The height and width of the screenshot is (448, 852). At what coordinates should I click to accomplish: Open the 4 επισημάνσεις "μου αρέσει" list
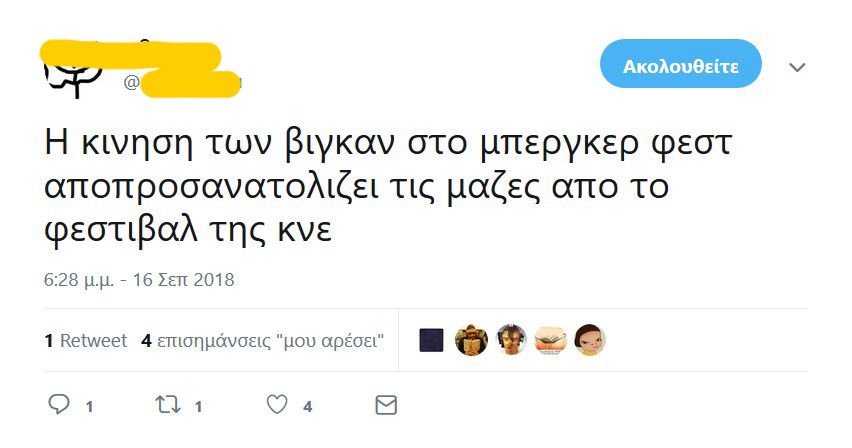[264, 341]
